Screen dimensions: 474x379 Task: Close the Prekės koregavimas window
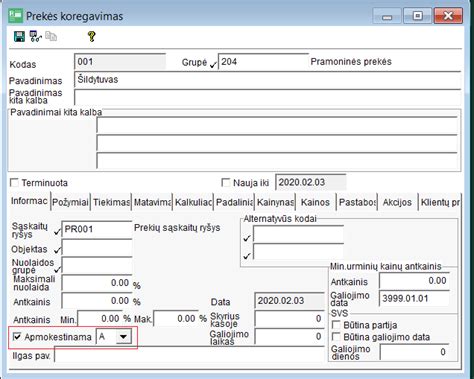pyautogui.click(x=448, y=16)
